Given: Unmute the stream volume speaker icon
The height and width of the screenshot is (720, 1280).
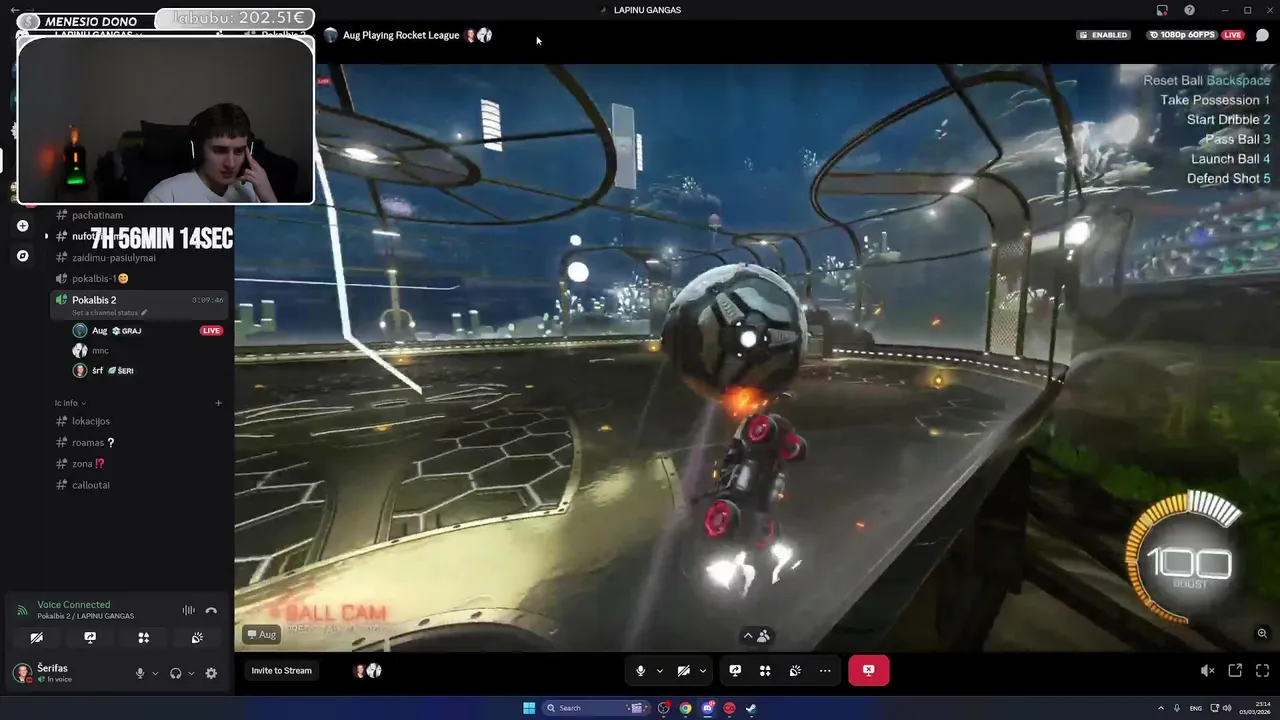Looking at the screenshot, I should tap(1207, 671).
